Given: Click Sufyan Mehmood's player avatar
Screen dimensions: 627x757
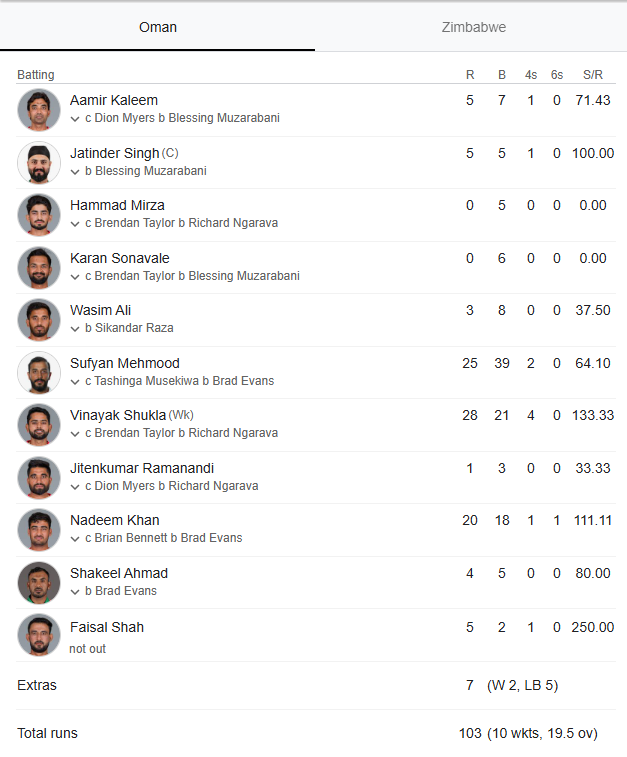Looking at the screenshot, I should tap(39, 372).
